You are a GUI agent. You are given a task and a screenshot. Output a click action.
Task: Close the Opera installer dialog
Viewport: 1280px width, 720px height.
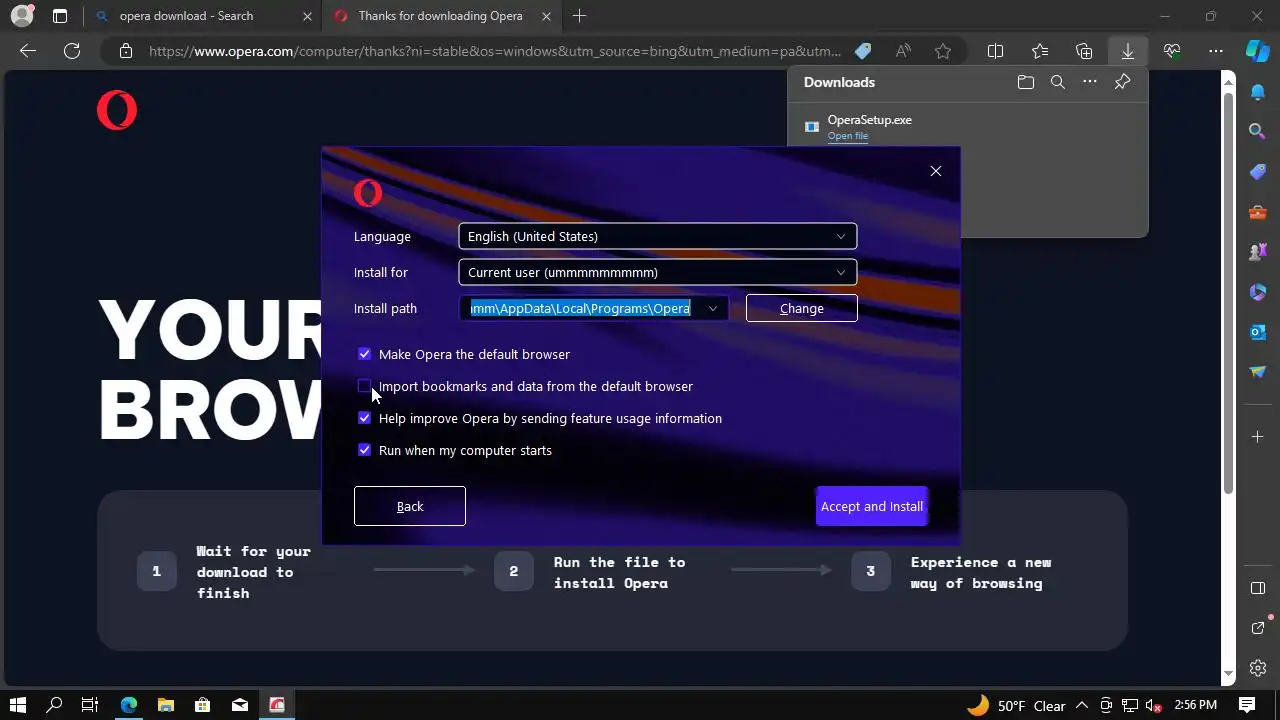pos(936,171)
